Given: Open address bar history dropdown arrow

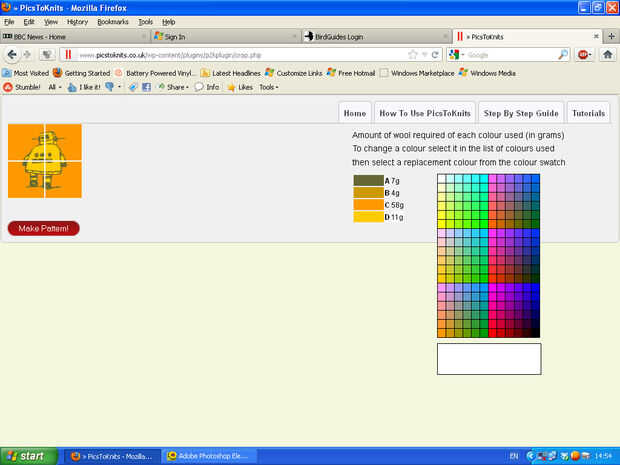Looking at the screenshot, I should [x=424, y=55].
